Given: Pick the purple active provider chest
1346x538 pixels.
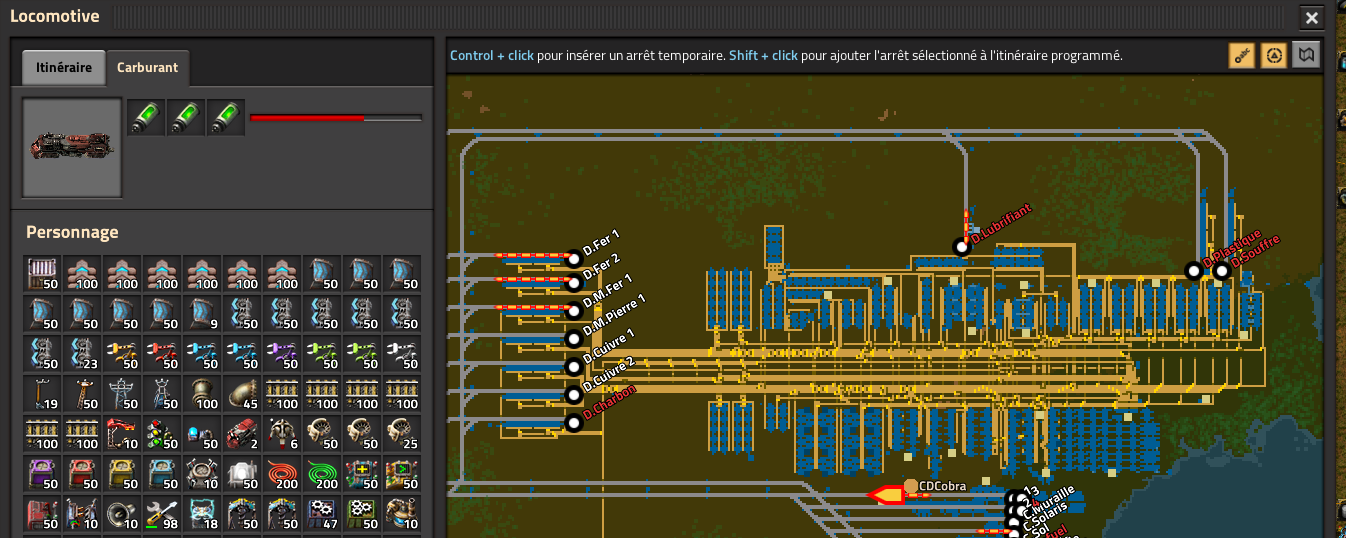Looking at the screenshot, I should (42, 474).
